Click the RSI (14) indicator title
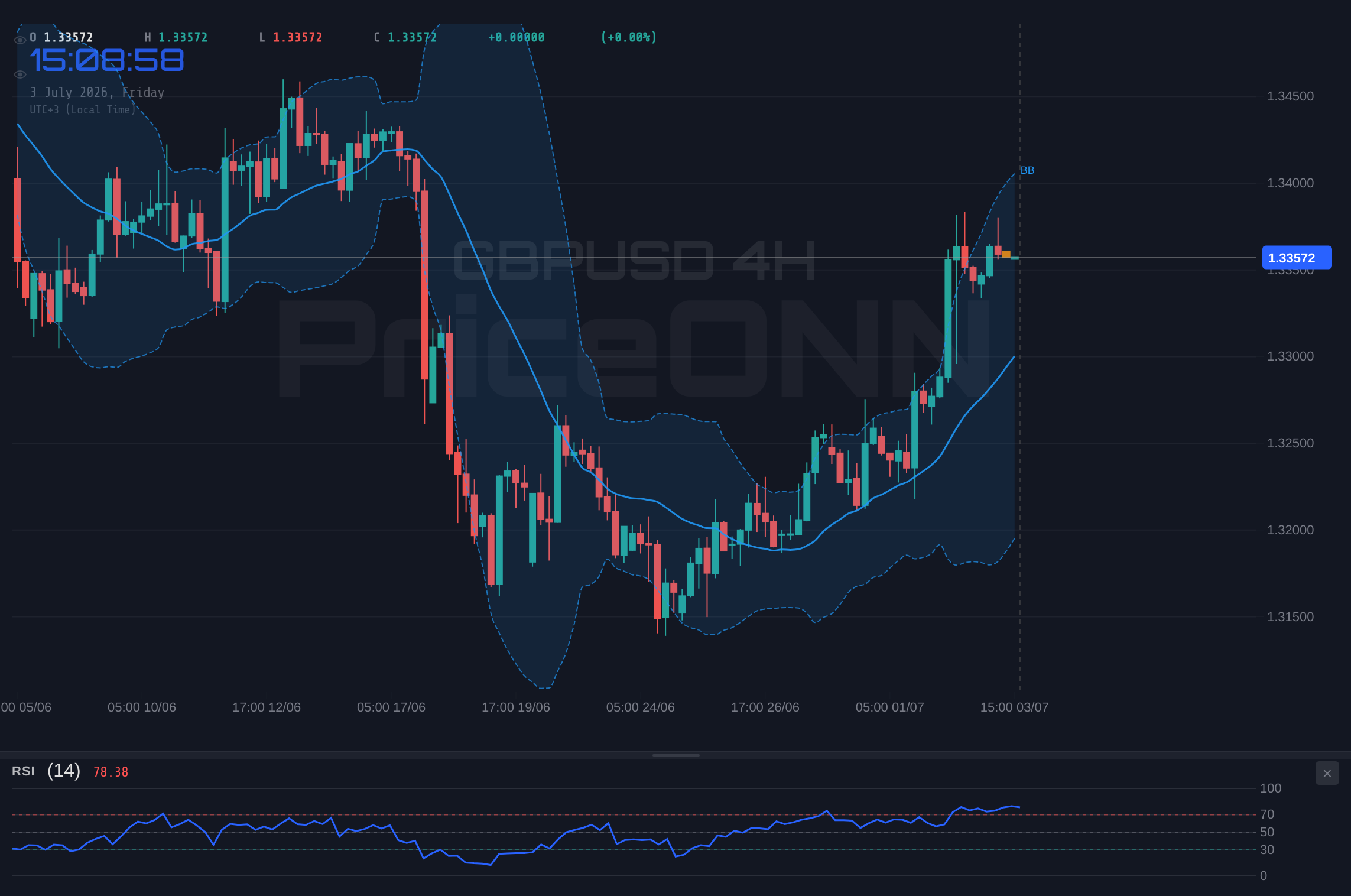 coord(46,771)
